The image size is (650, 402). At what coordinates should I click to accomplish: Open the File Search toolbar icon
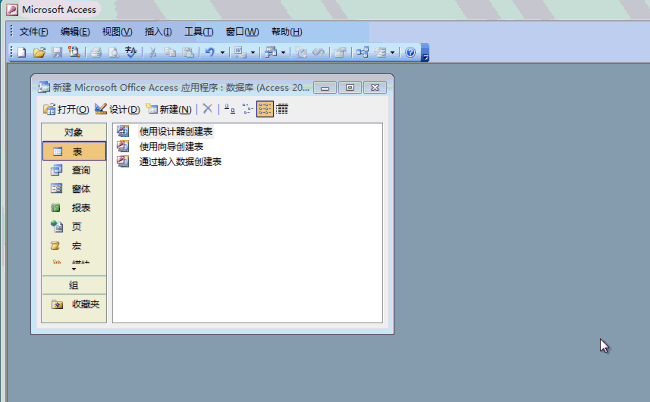tap(74, 53)
